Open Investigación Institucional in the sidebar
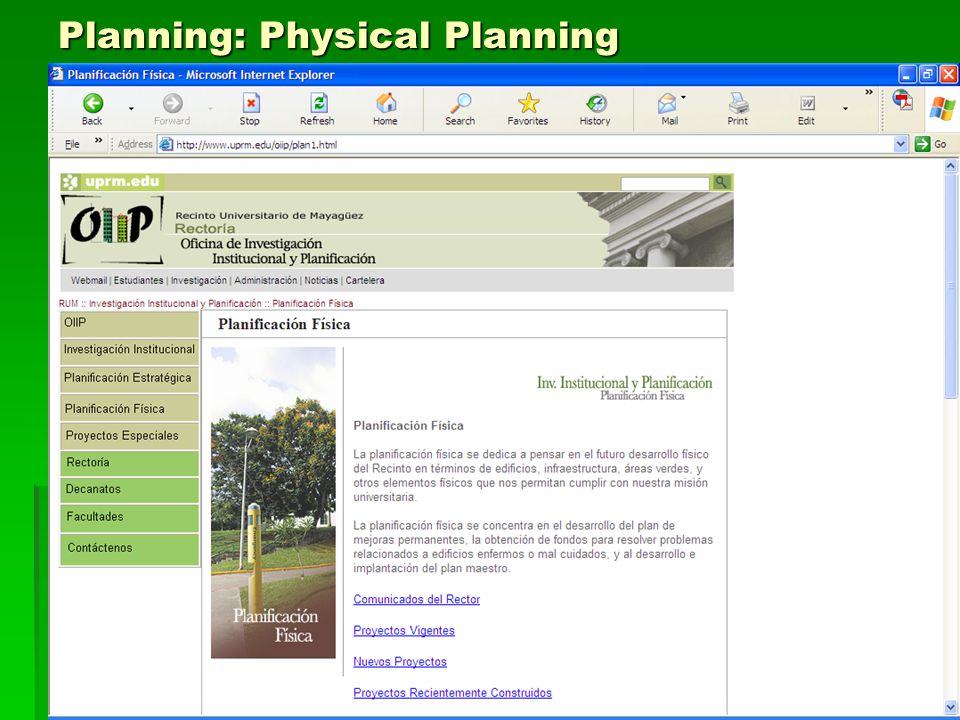Viewport: 960px width, 720px height. click(x=130, y=350)
